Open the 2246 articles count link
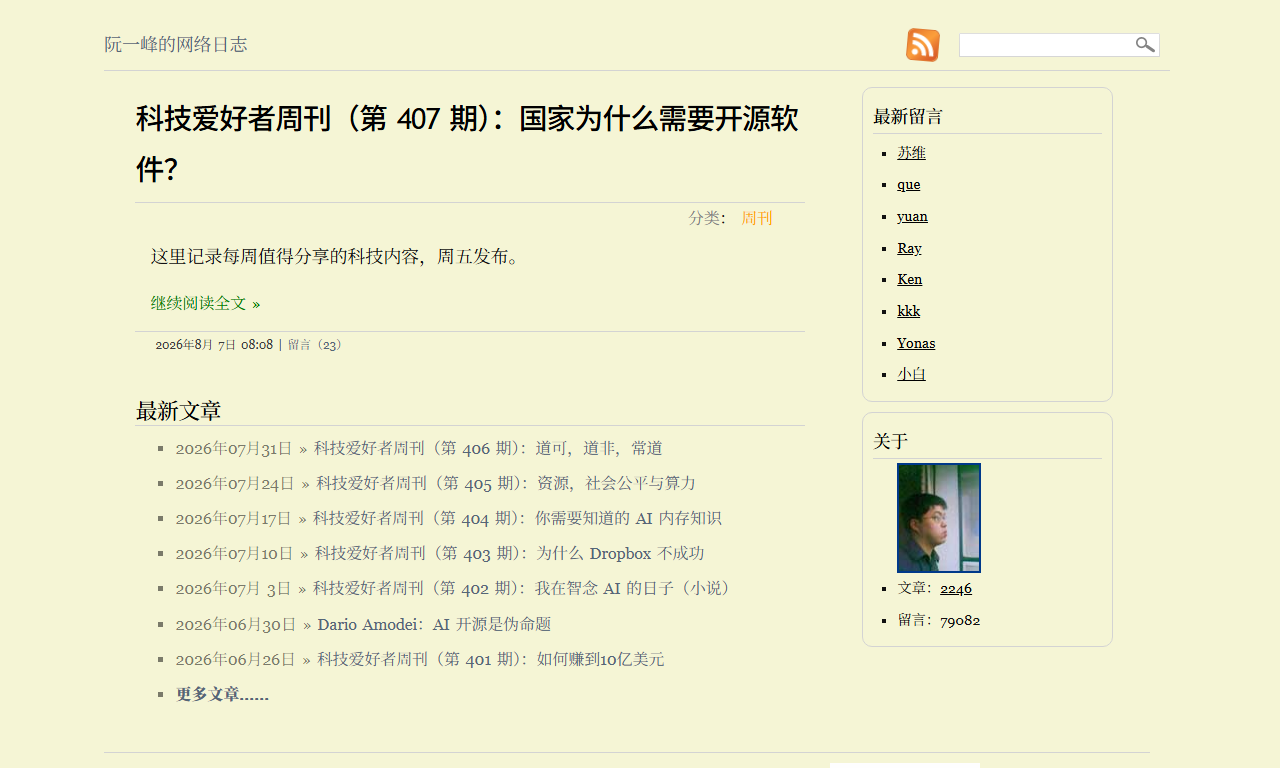This screenshot has width=1280, height=768. (956, 588)
